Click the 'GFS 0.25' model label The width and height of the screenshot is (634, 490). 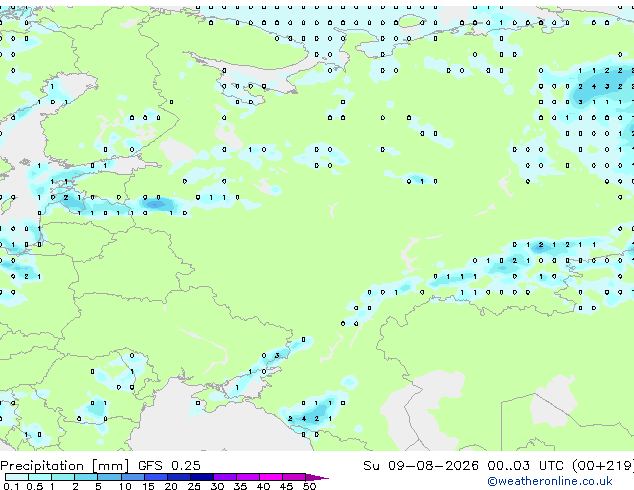point(169,466)
